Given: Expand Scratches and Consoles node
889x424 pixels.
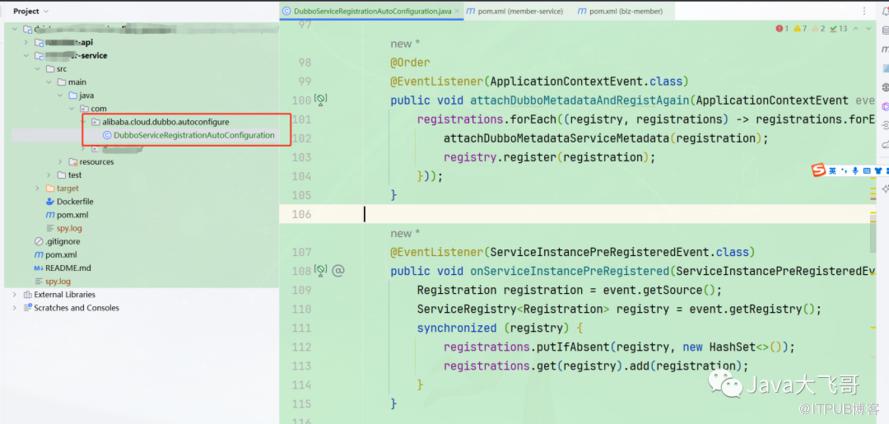Looking at the screenshot, I should 14,308.
